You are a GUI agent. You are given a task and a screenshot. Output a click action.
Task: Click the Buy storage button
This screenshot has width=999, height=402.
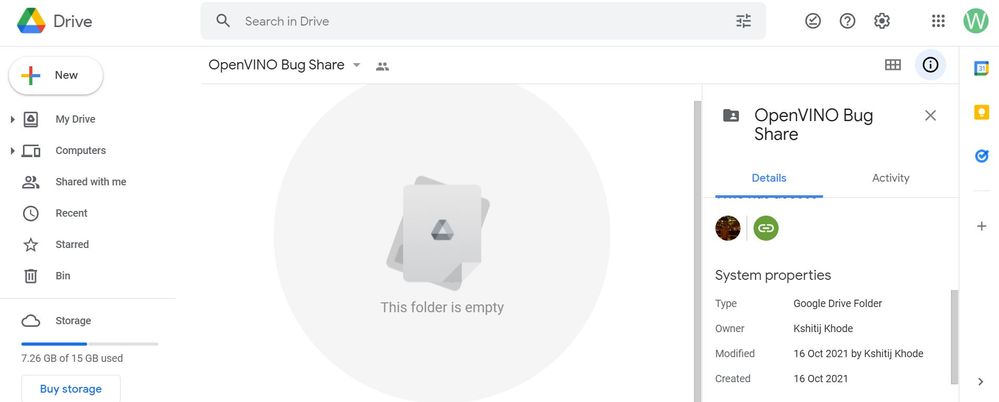(x=71, y=389)
